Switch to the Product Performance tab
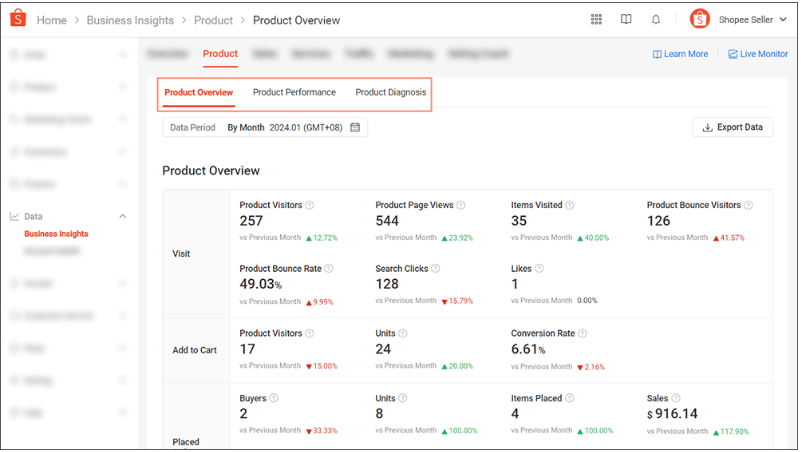This screenshot has width=801, height=452. pos(294,92)
